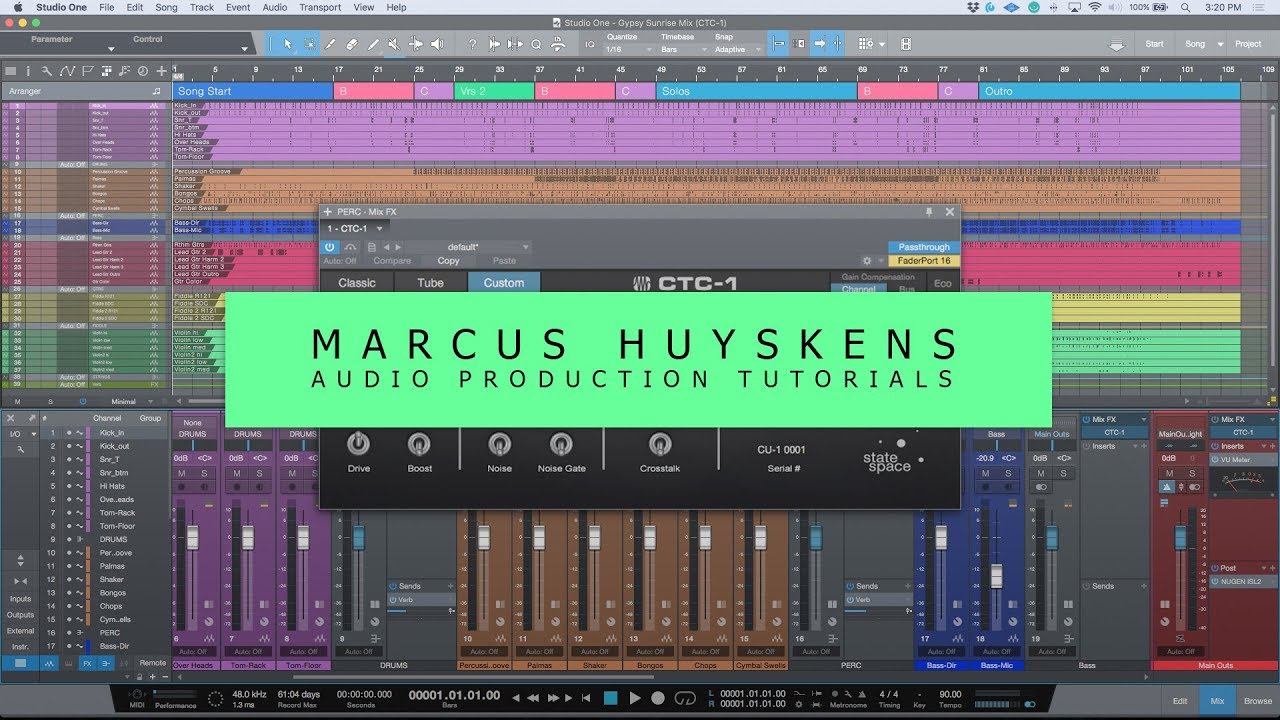Viewport: 1280px width, 720px height.
Task: Open the Song menu in the menu bar
Action: point(166,7)
